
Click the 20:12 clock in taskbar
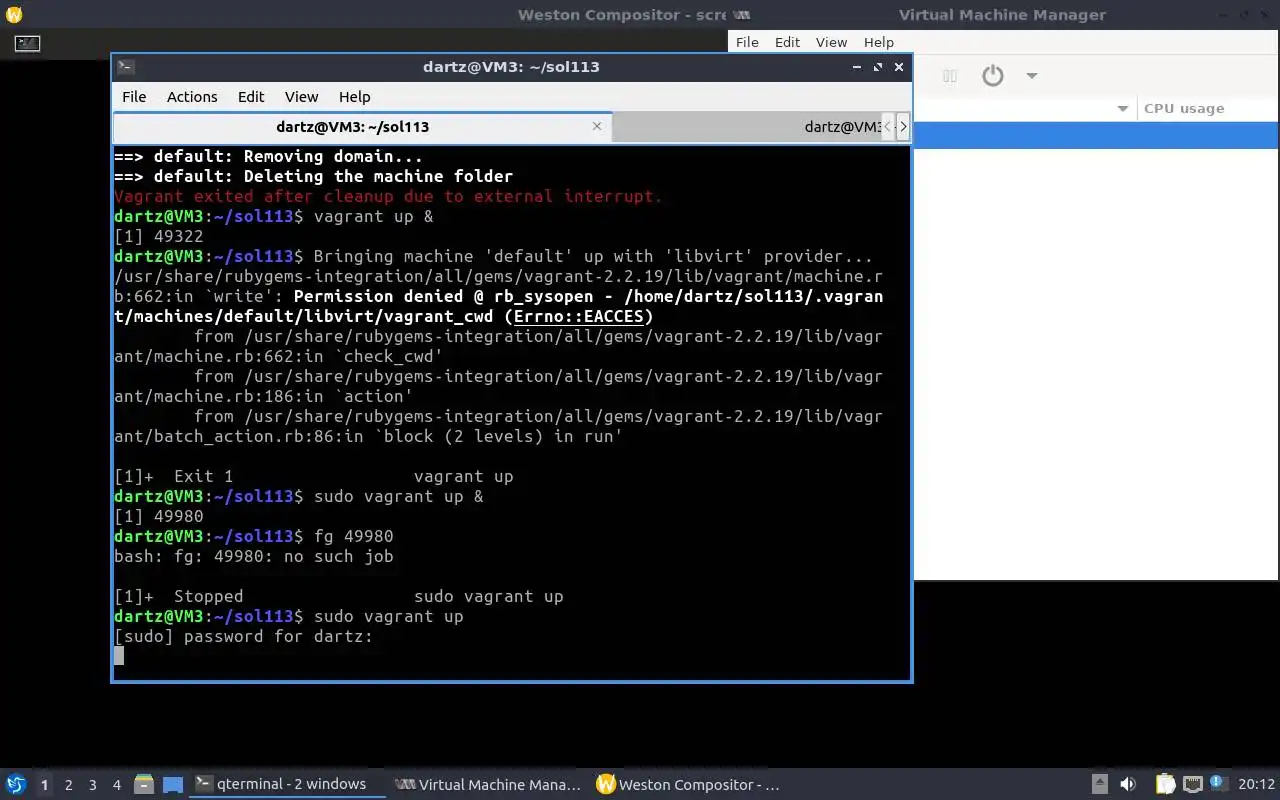pyautogui.click(x=1256, y=785)
